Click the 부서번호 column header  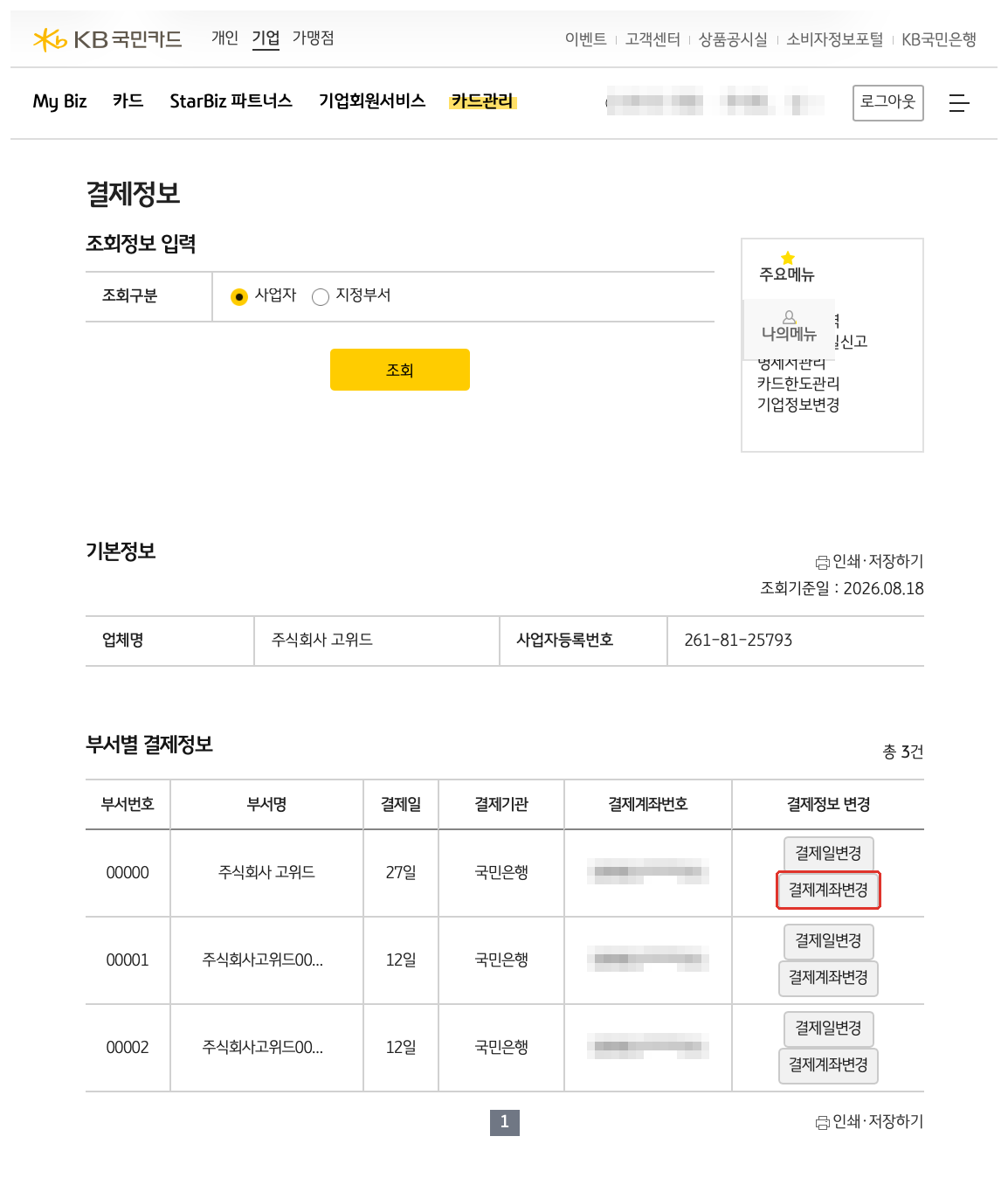coord(128,805)
